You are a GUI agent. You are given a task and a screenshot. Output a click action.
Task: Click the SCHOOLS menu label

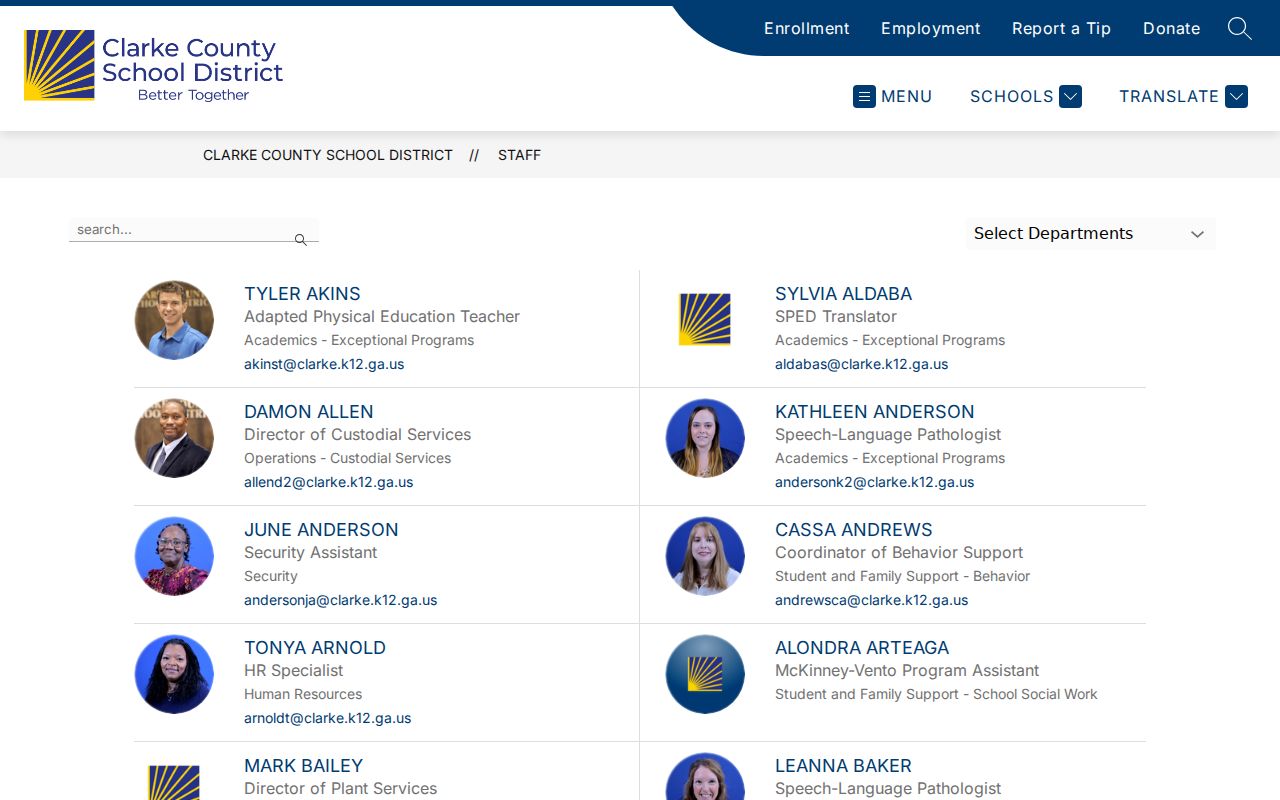click(x=1012, y=96)
